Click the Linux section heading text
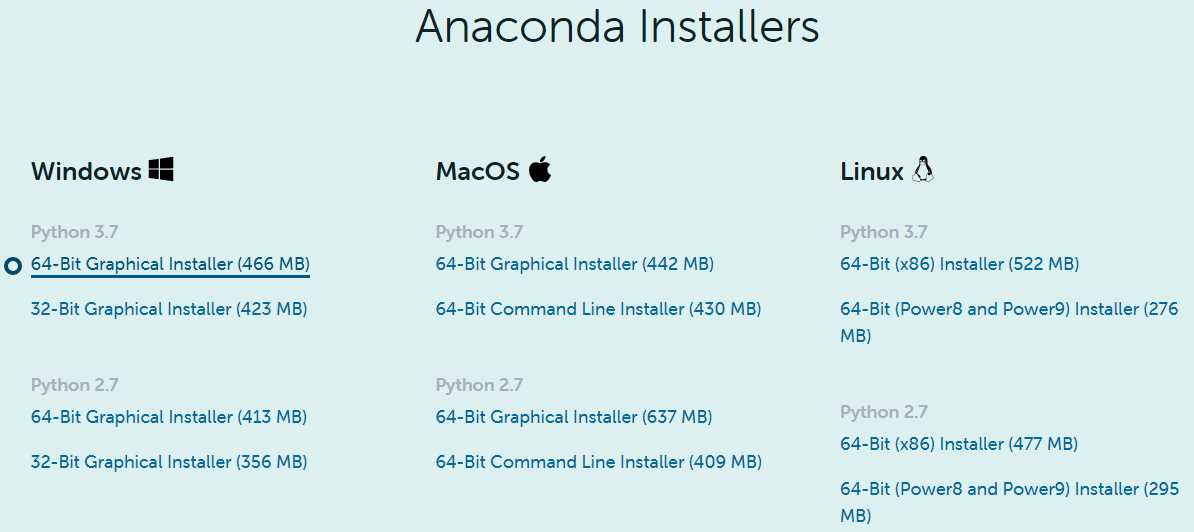This screenshot has height=532, width=1194. 872,171
